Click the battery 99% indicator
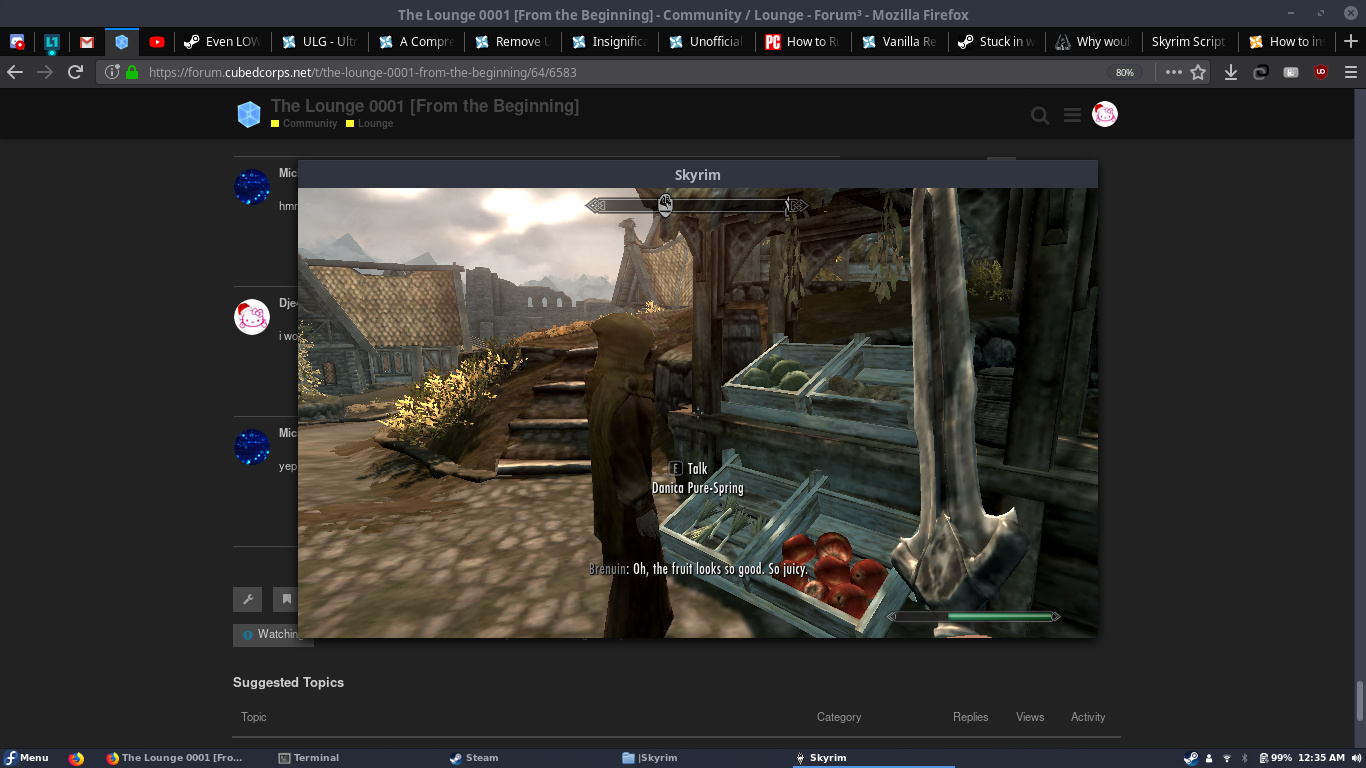The image size is (1366, 768). [1276, 758]
